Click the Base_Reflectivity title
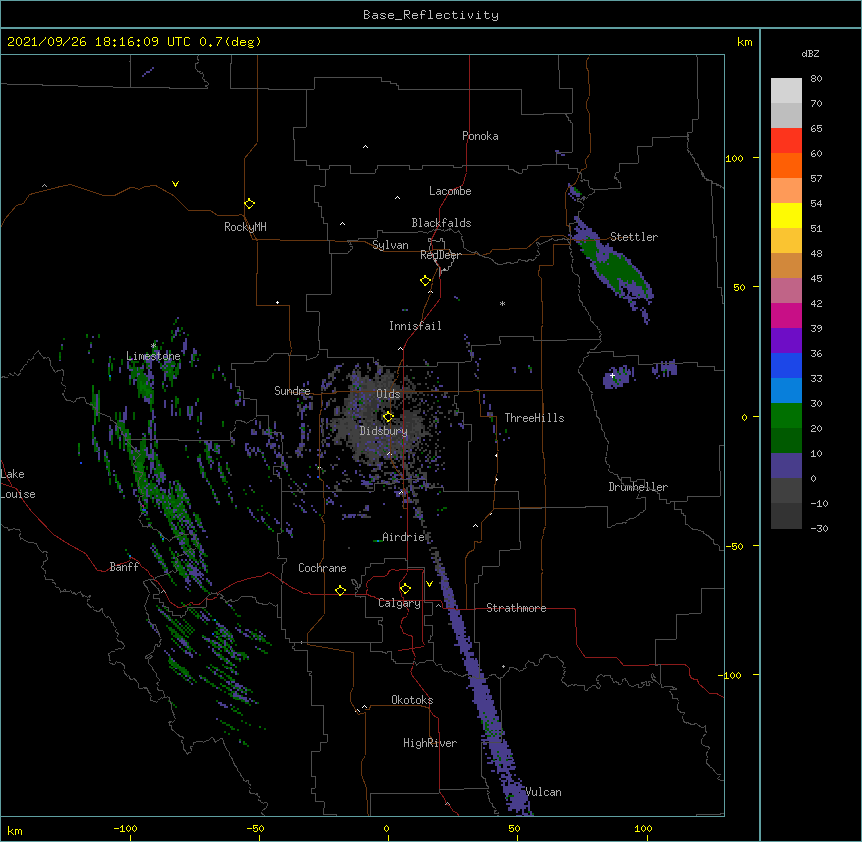The image size is (862, 842). (x=431, y=15)
